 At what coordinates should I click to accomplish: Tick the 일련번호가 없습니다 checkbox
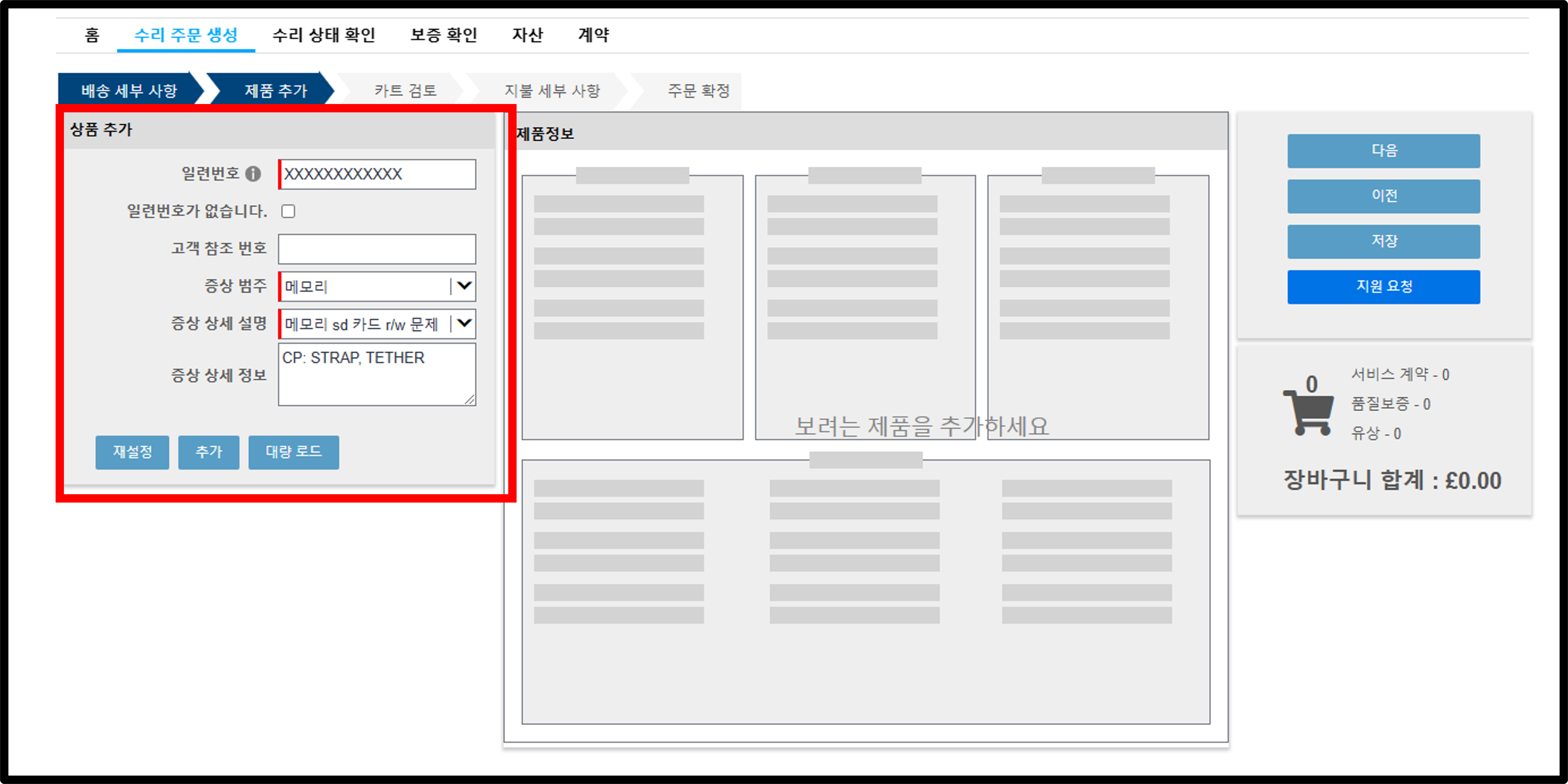289,211
